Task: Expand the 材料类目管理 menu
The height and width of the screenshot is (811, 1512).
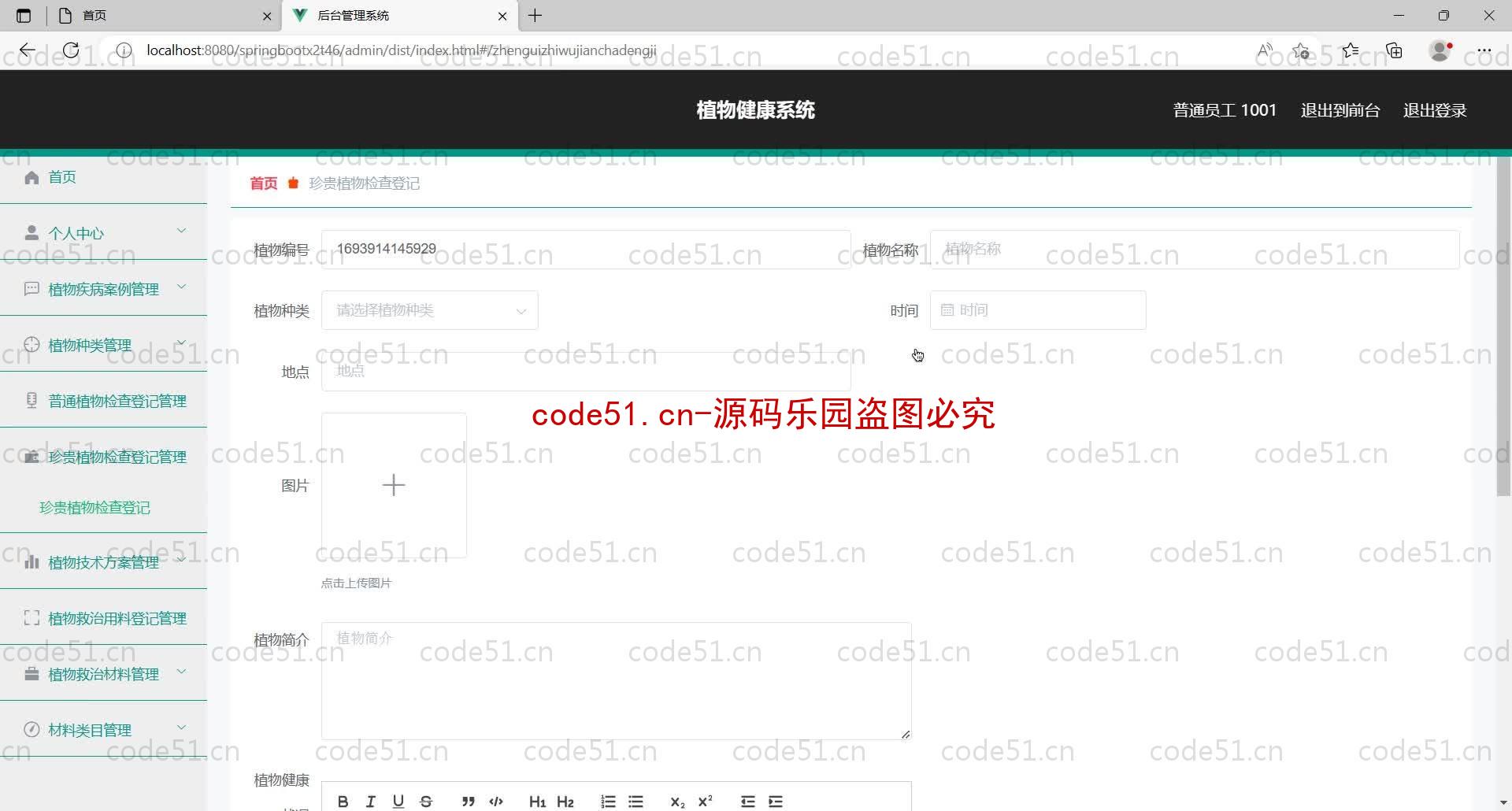Action: (x=103, y=729)
